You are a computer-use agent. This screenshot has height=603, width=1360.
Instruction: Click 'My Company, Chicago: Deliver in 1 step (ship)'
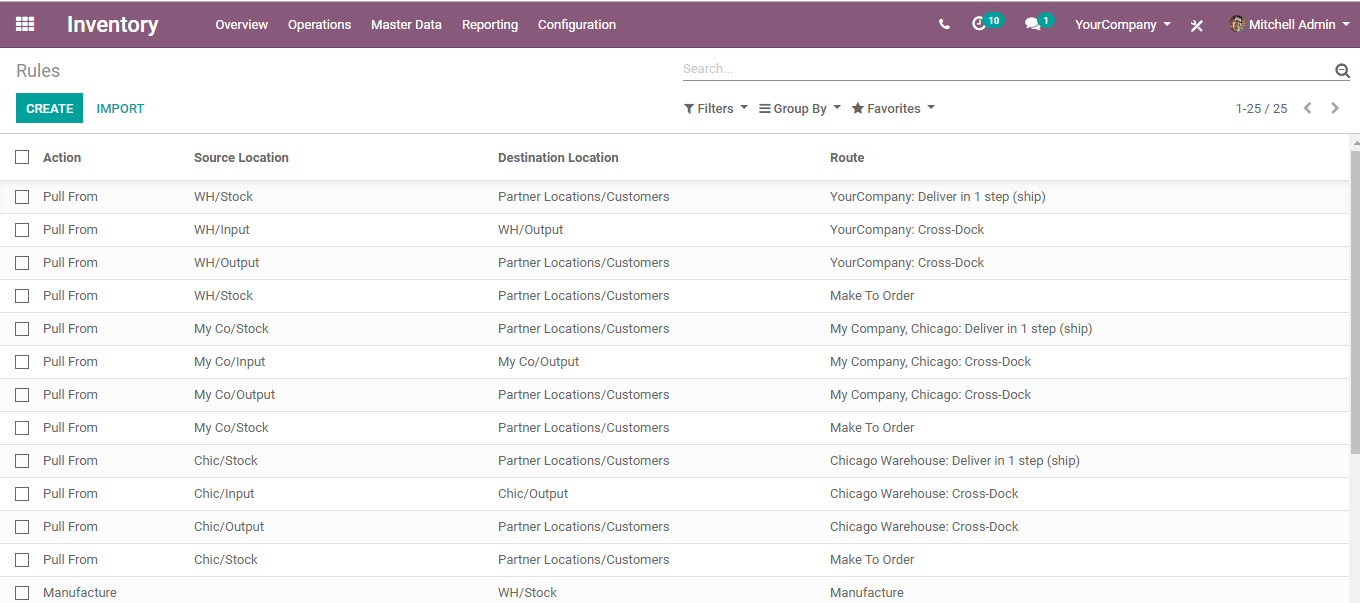961,329
